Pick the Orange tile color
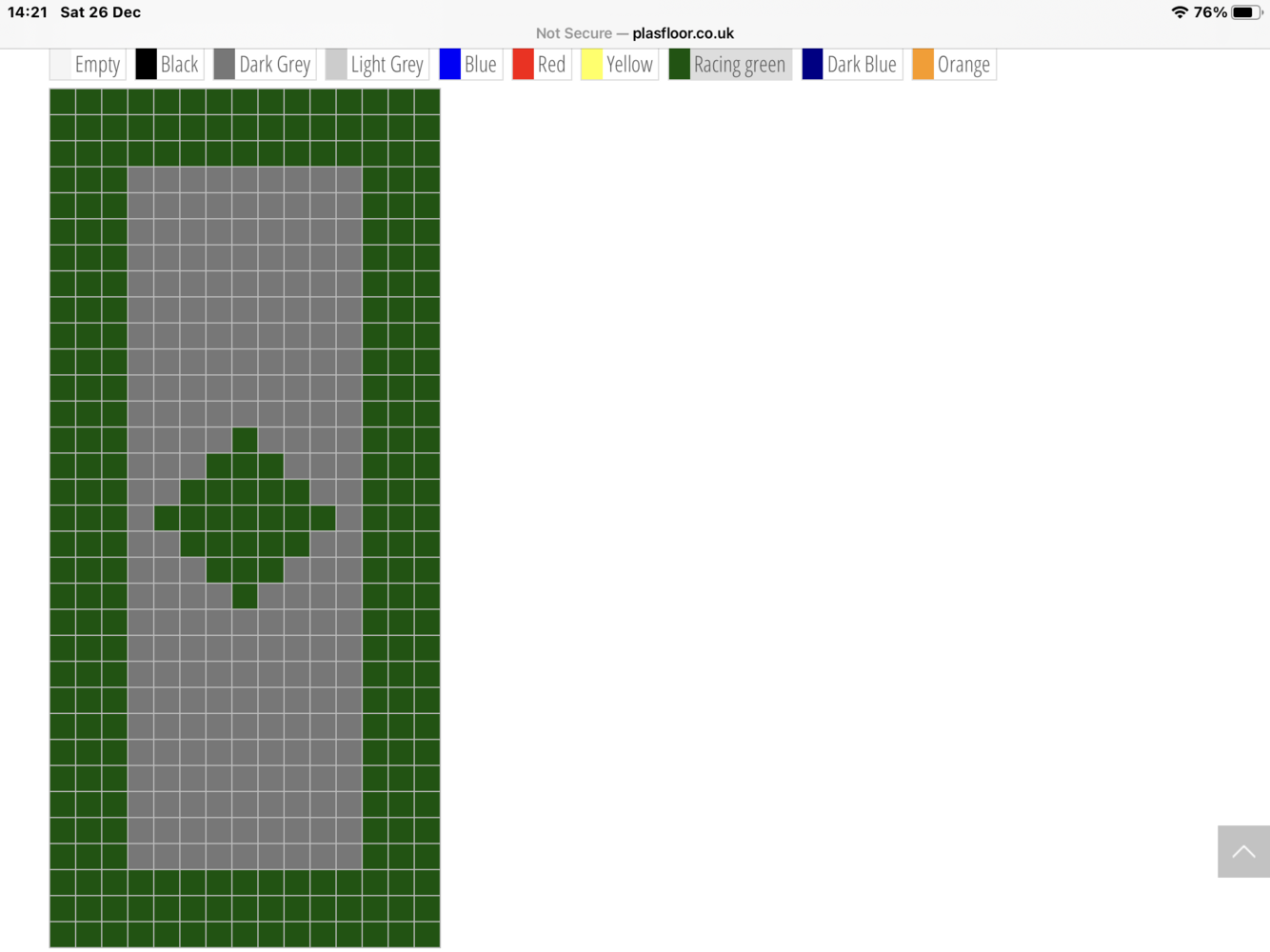1270x952 pixels. click(x=954, y=64)
